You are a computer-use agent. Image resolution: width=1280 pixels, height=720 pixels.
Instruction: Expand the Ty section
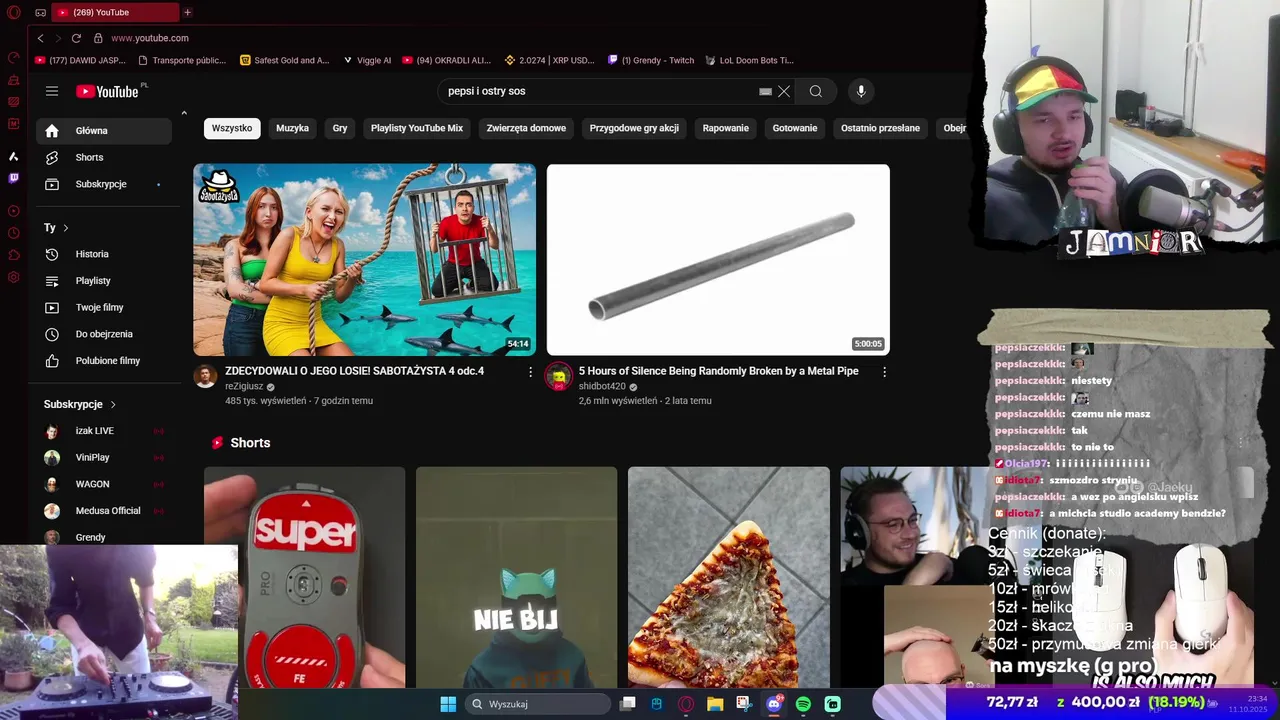[x=56, y=228]
